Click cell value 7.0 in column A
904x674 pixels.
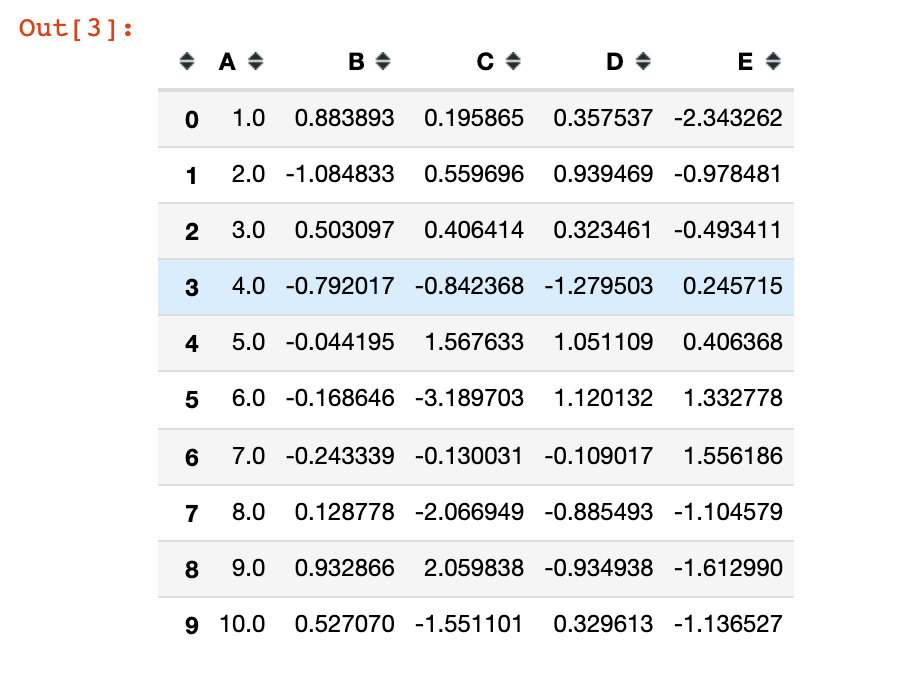[248, 456]
